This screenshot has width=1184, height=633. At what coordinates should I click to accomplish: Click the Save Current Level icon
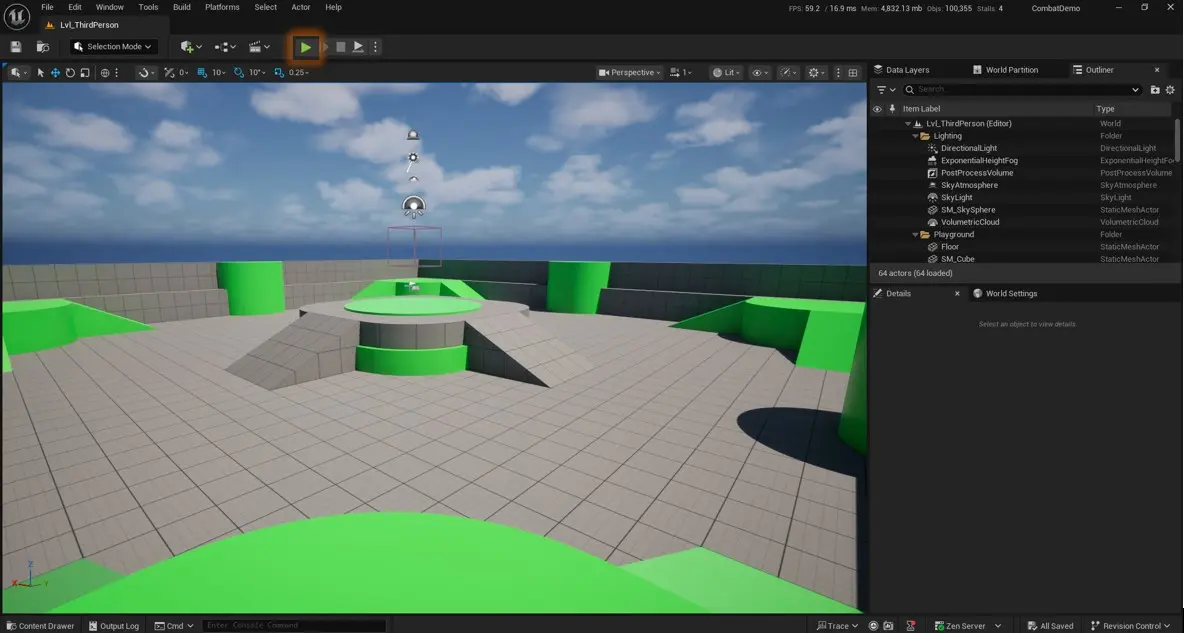tap(15, 46)
